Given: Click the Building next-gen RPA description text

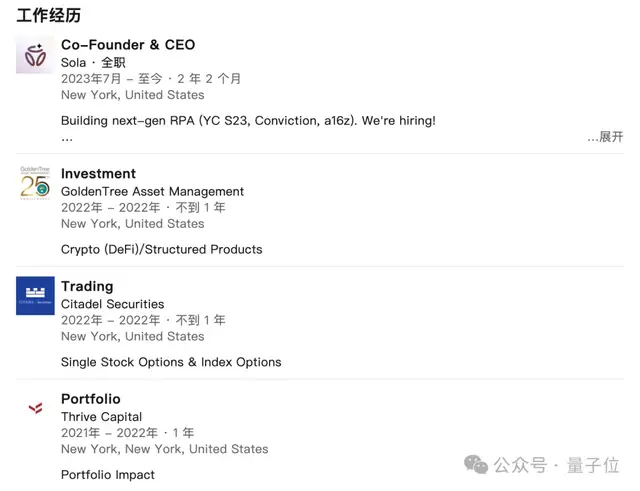Looking at the screenshot, I should pyautogui.click(x=248, y=121).
